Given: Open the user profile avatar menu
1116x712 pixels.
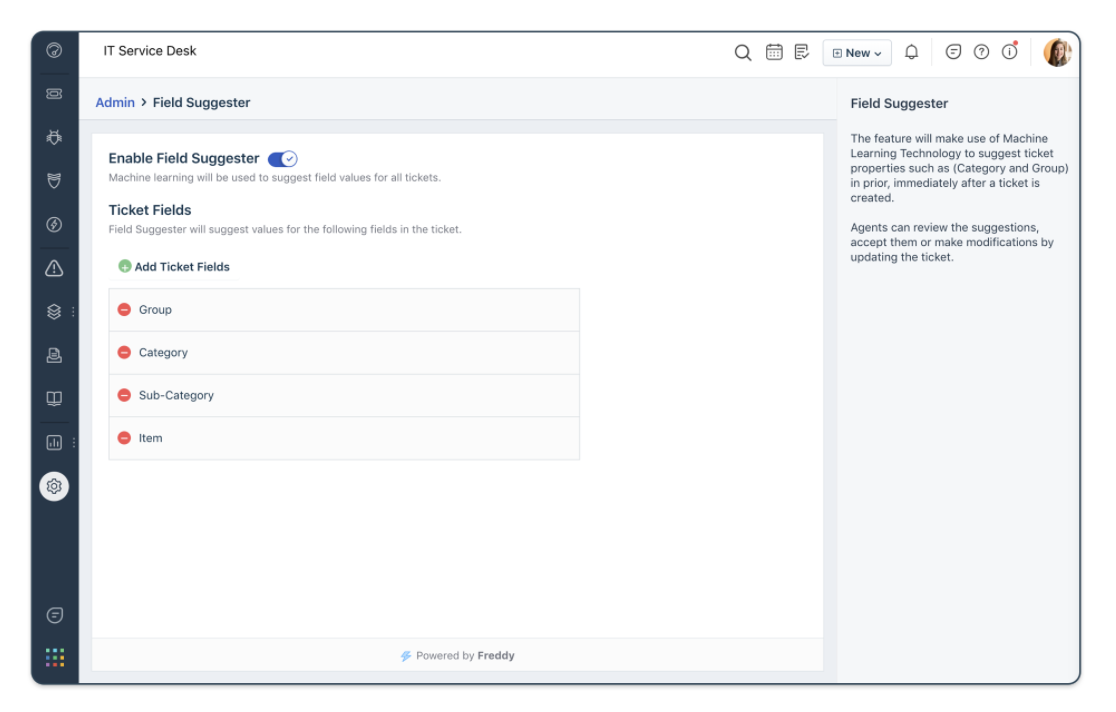Looking at the screenshot, I should (x=1057, y=53).
